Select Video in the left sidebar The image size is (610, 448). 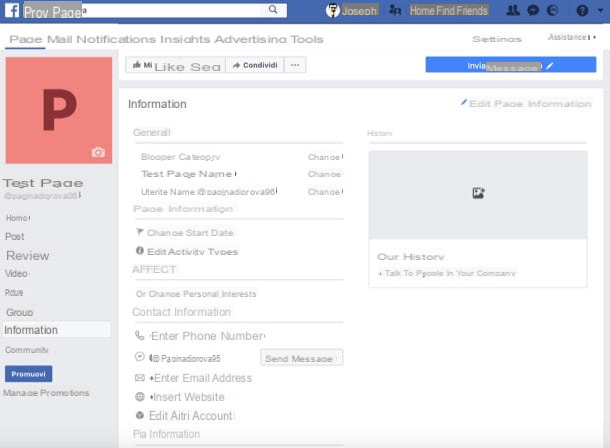click(16, 274)
